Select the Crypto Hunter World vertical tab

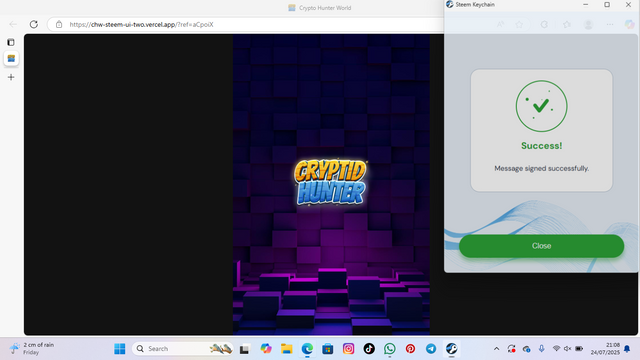tap(11, 58)
